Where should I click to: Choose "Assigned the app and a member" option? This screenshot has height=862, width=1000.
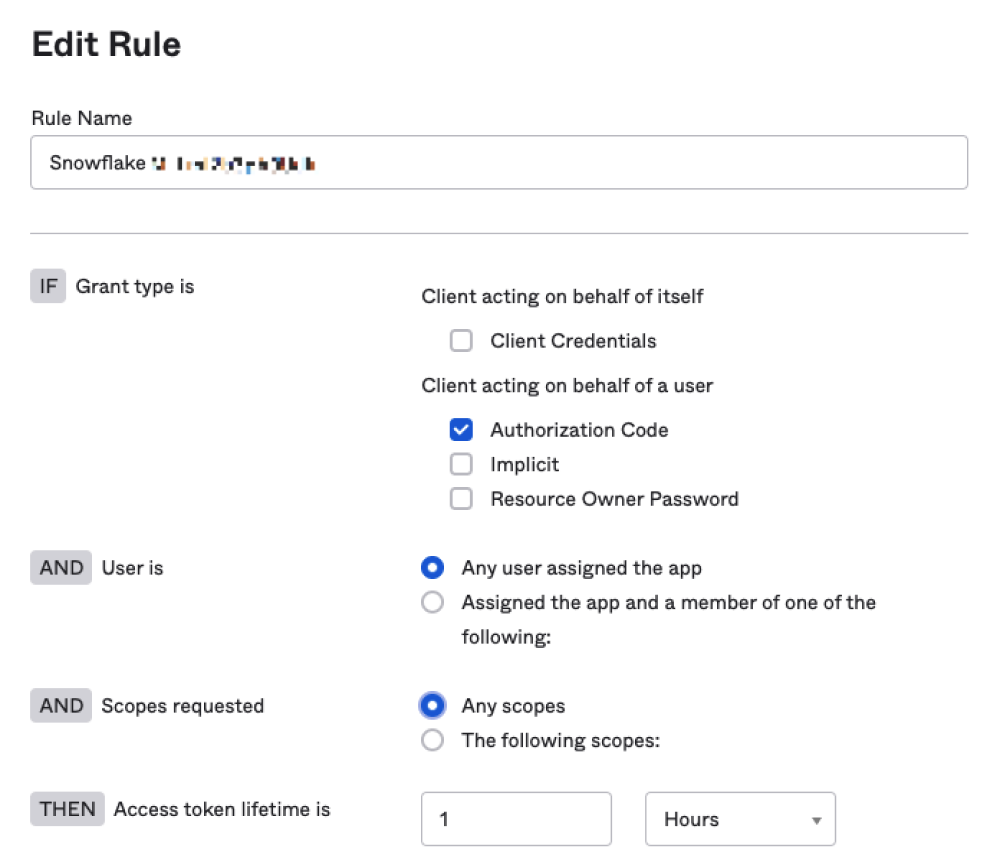[x=432, y=602]
